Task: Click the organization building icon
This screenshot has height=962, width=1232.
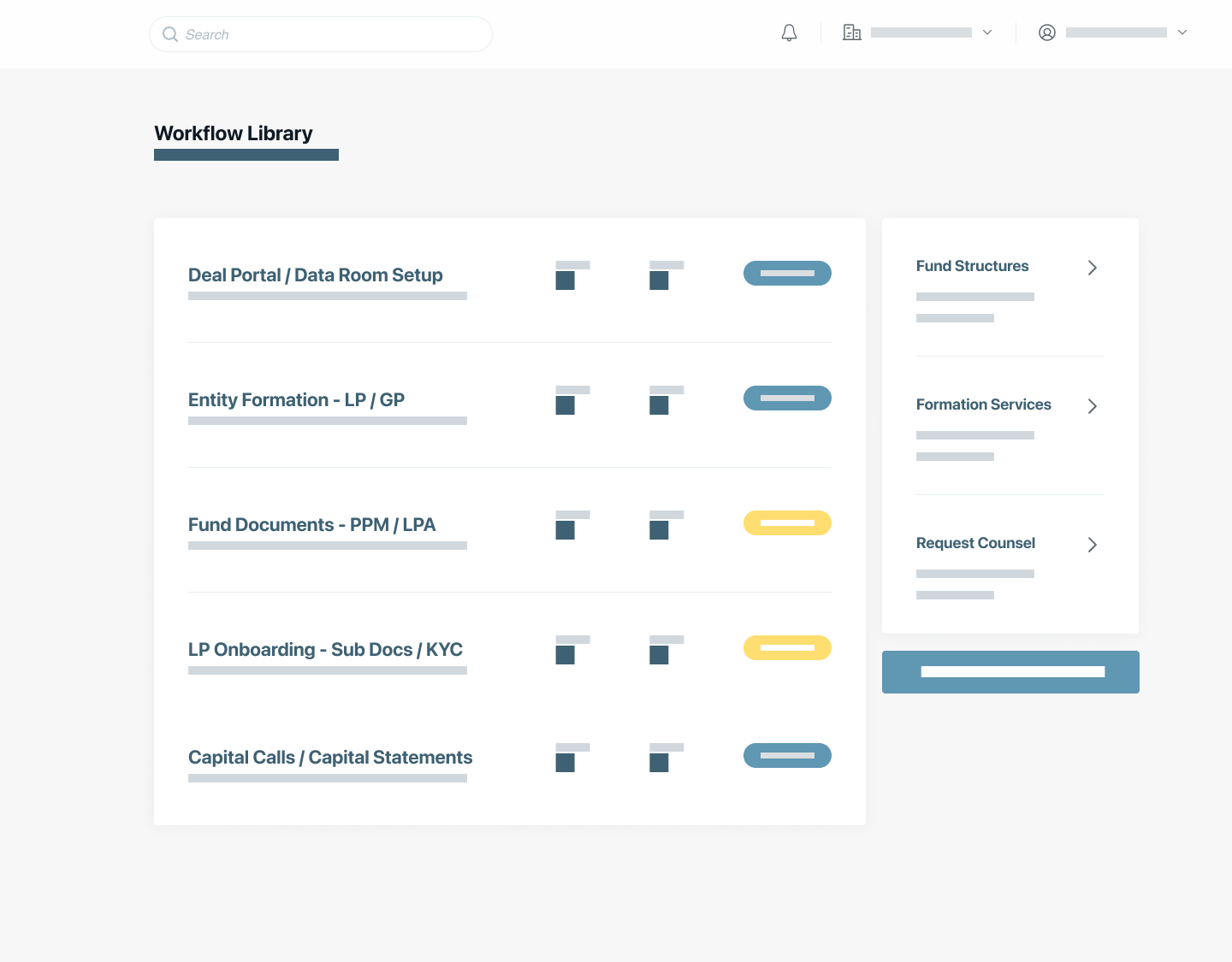Action: [x=851, y=33]
